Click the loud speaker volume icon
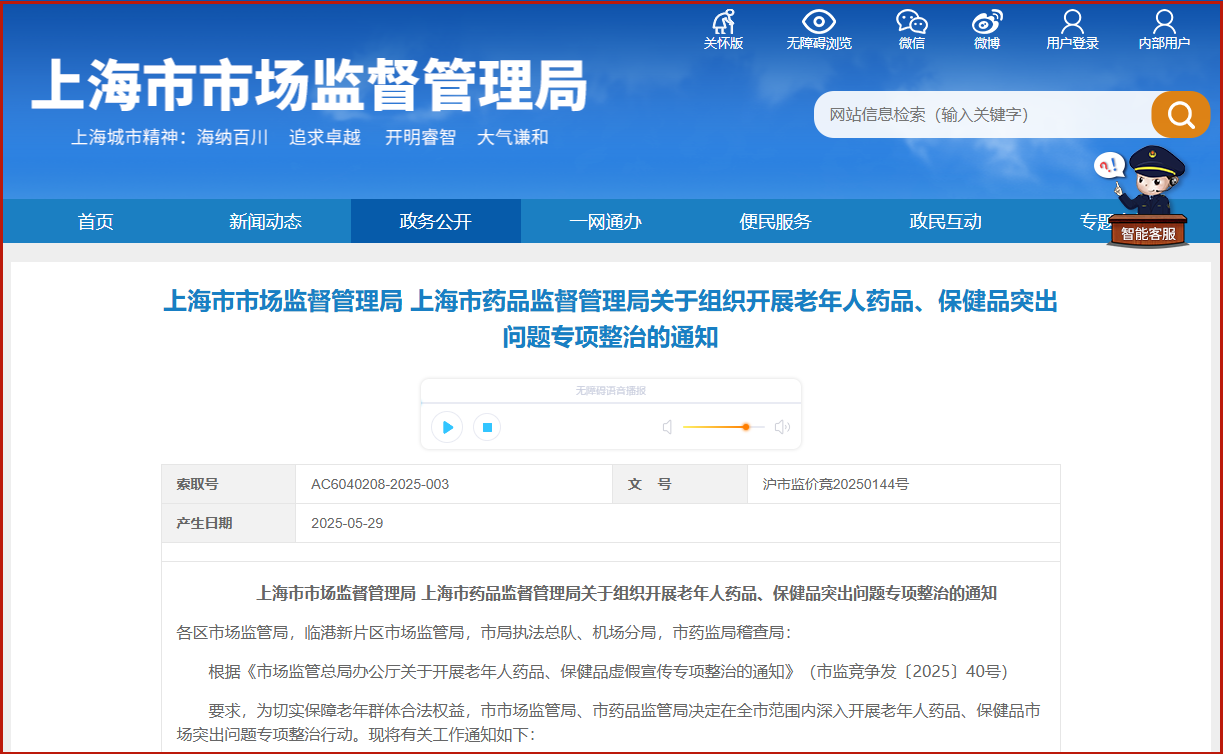The width and height of the screenshot is (1223, 754). (782, 427)
